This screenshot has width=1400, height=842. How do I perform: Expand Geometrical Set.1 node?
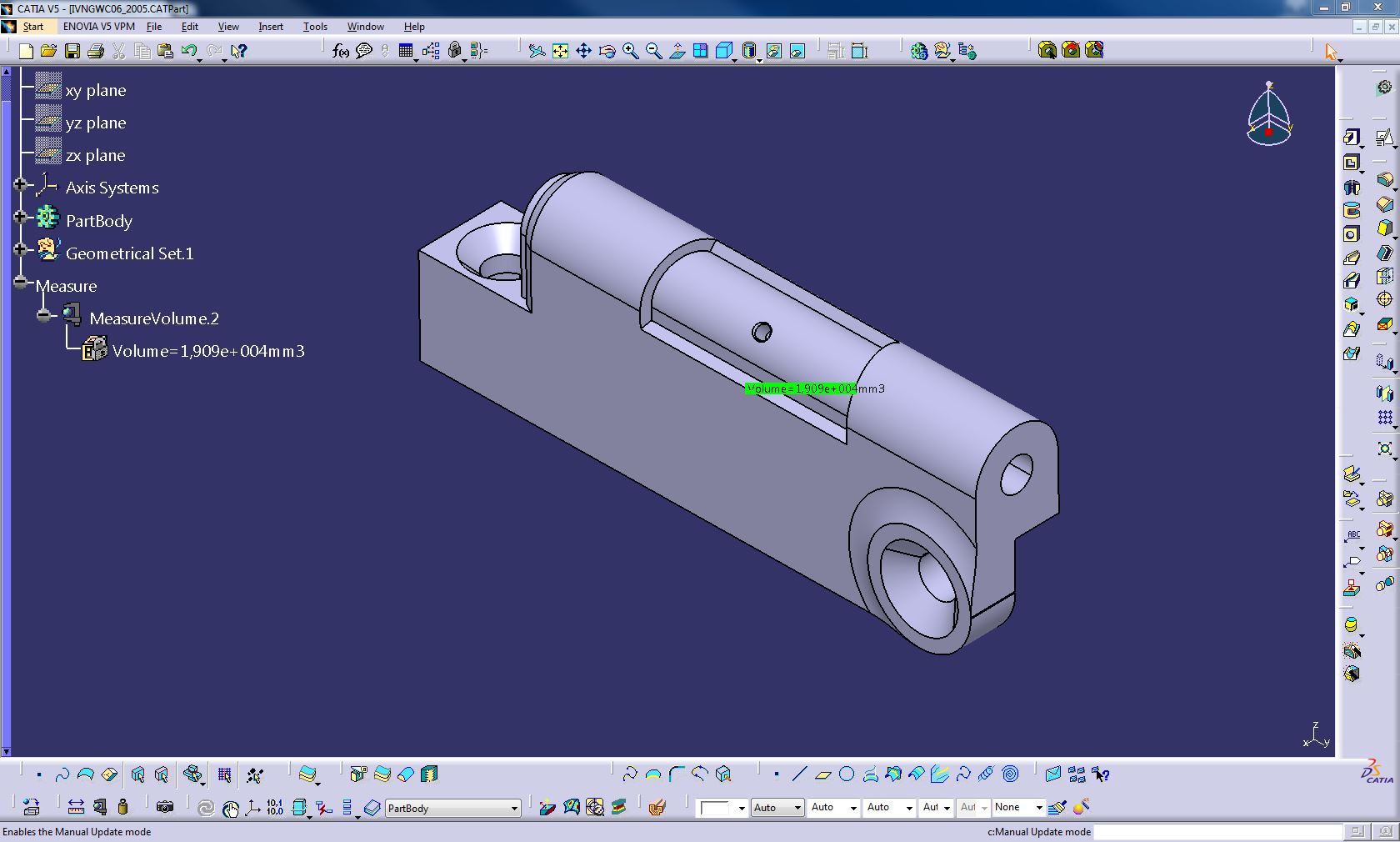tap(20, 249)
